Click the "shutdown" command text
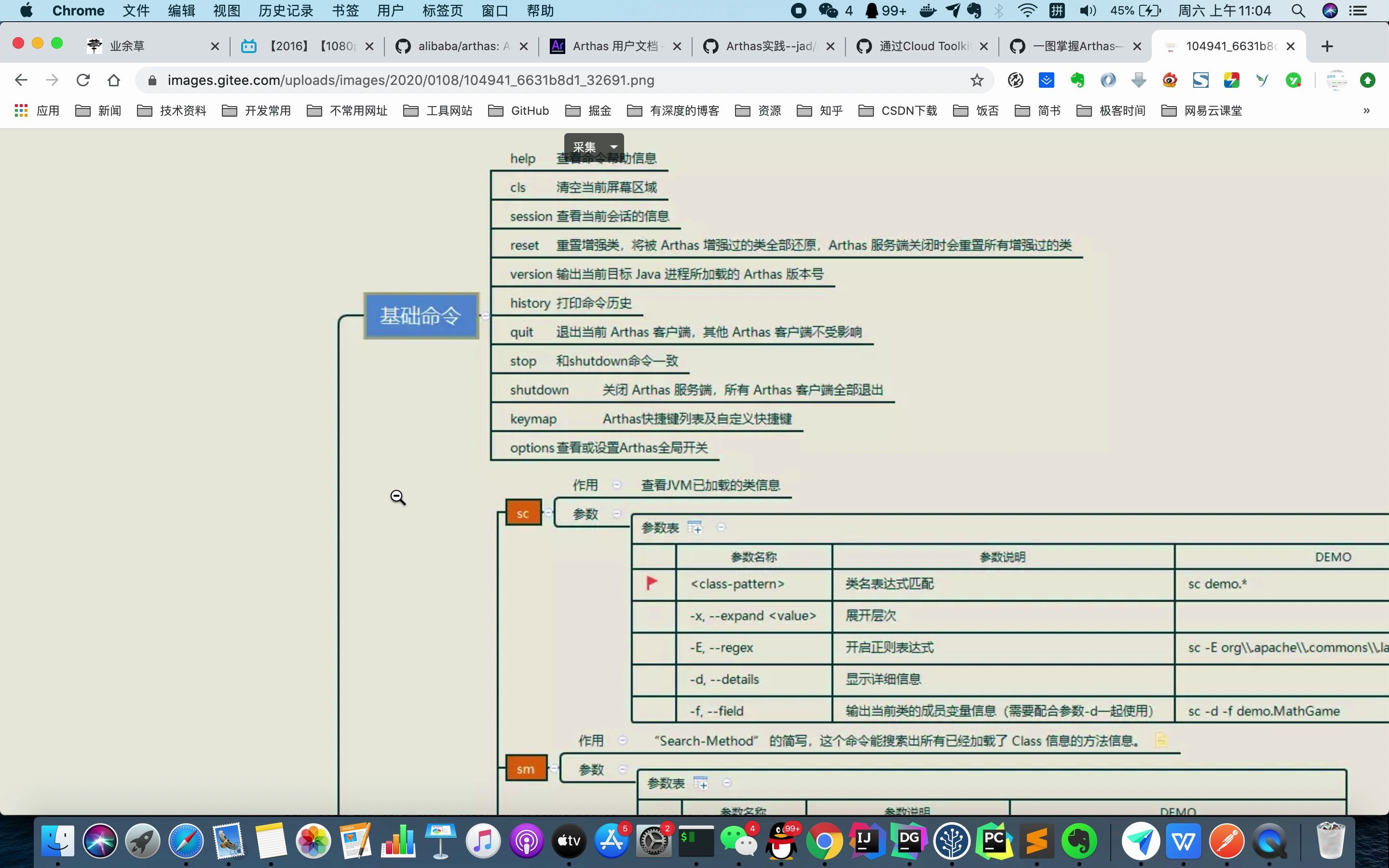Image resolution: width=1389 pixels, height=868 pixels. (x=540, y=390)
